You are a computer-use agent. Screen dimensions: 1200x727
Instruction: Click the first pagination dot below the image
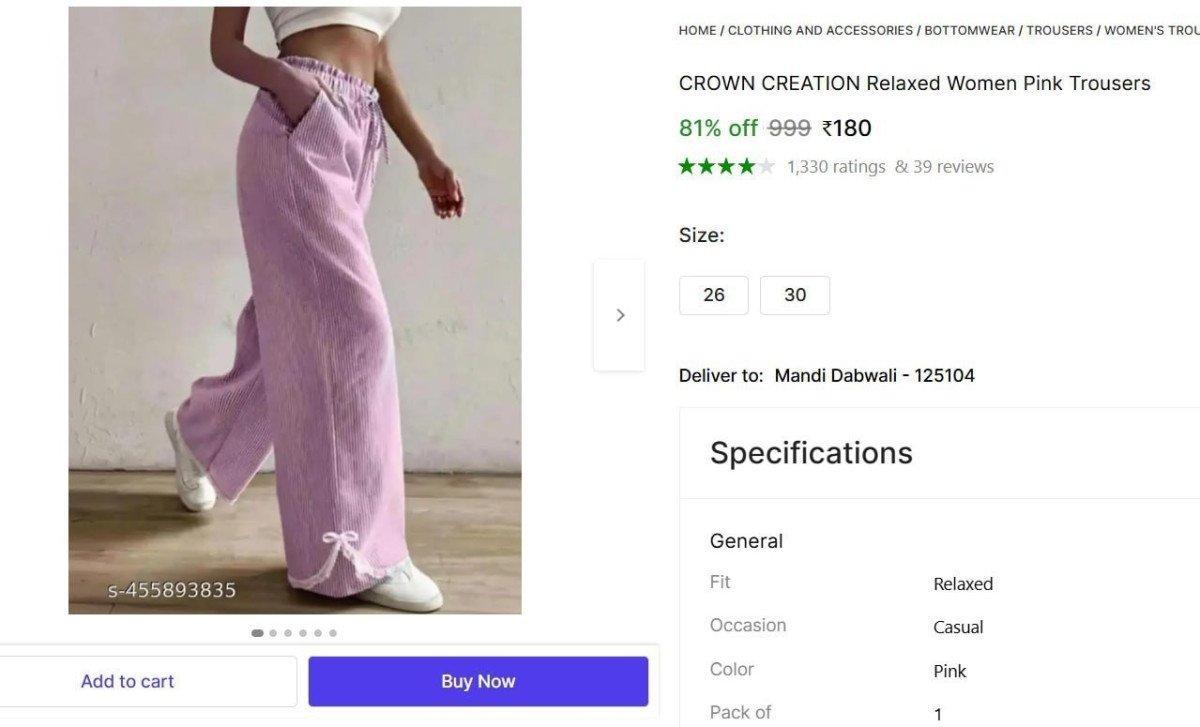point(258,632)
